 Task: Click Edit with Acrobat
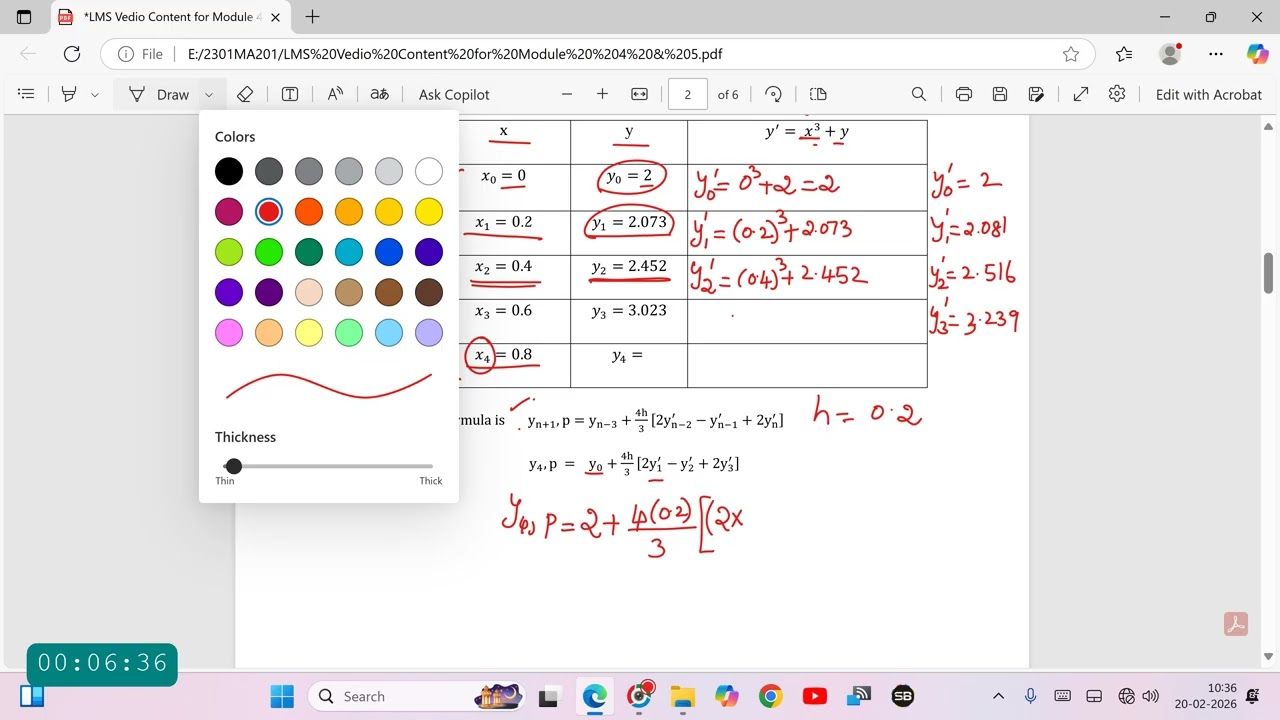pyautogui.click(x=1209, y=94)
